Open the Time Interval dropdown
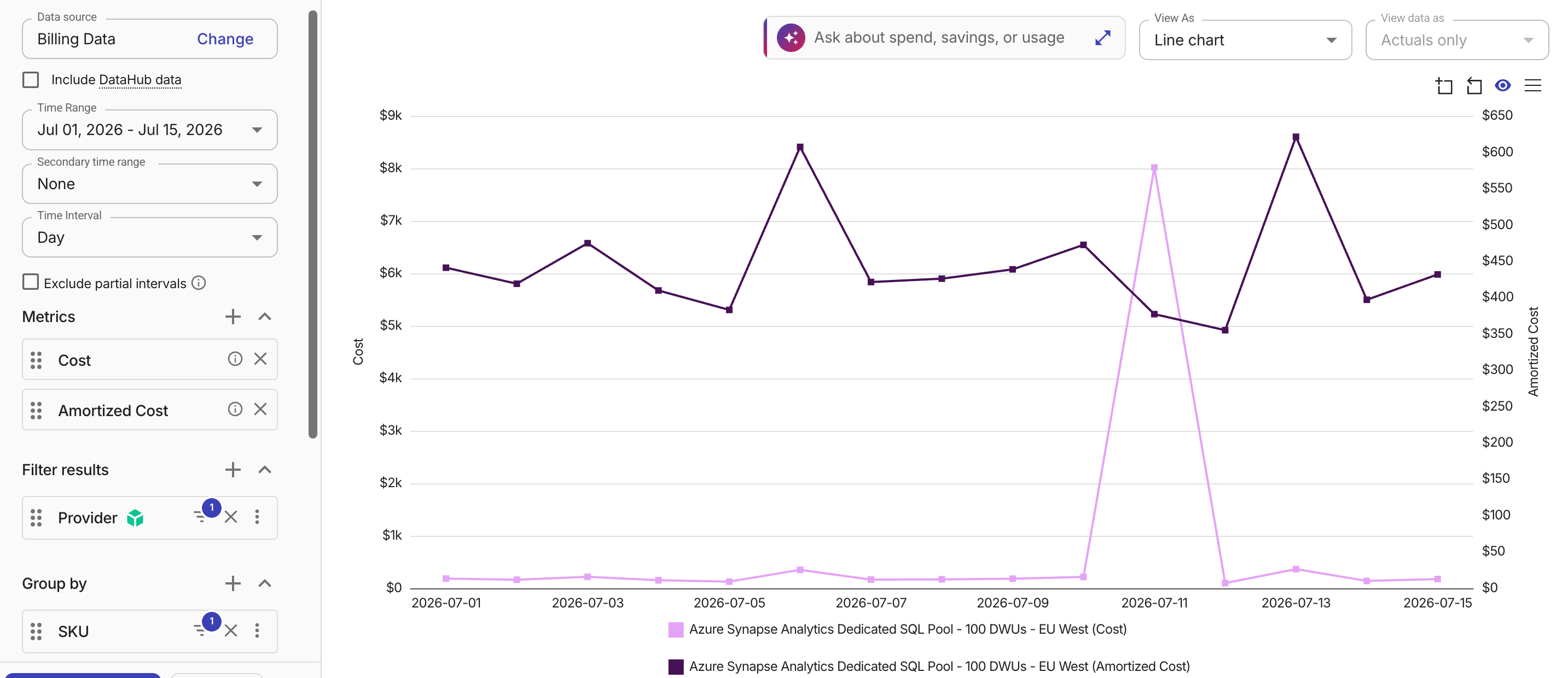The image size is (1568, 678). 150,238
